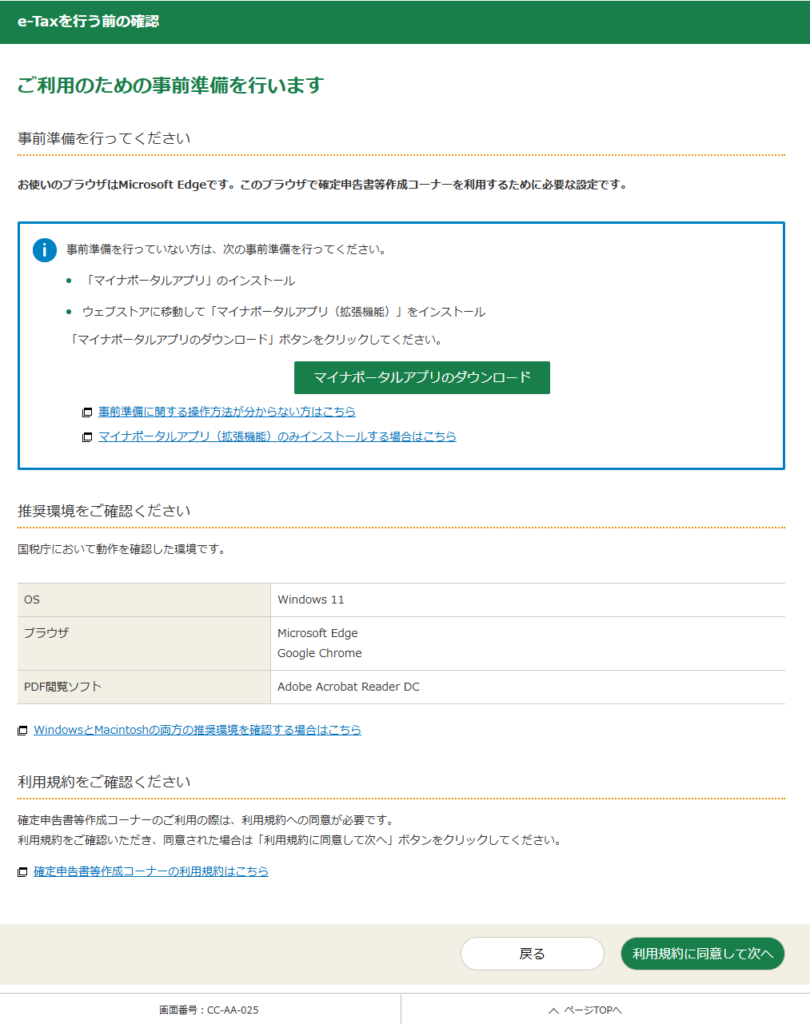810x1024 pixels.
Task: Jump to top via ページTOPへ text
Action: coord(593,1010)
